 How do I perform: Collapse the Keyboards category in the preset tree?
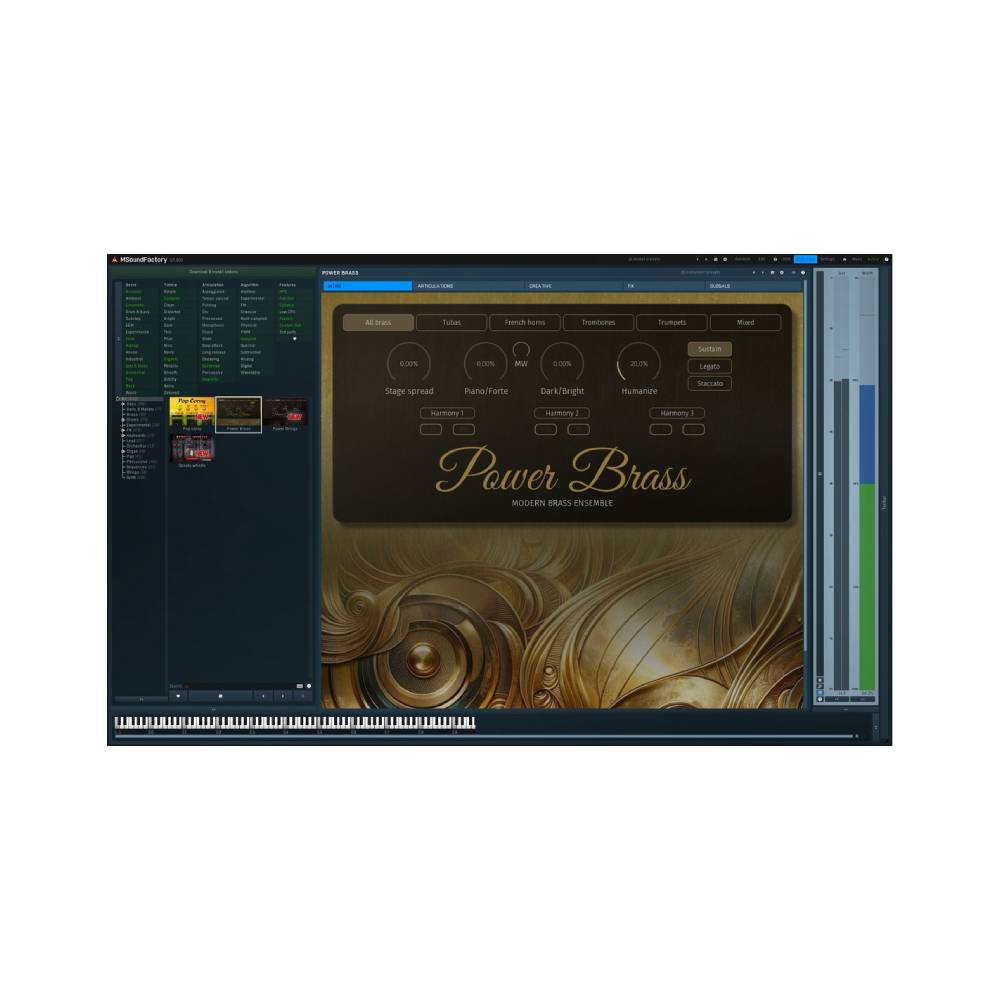click(x=122, y=436)
